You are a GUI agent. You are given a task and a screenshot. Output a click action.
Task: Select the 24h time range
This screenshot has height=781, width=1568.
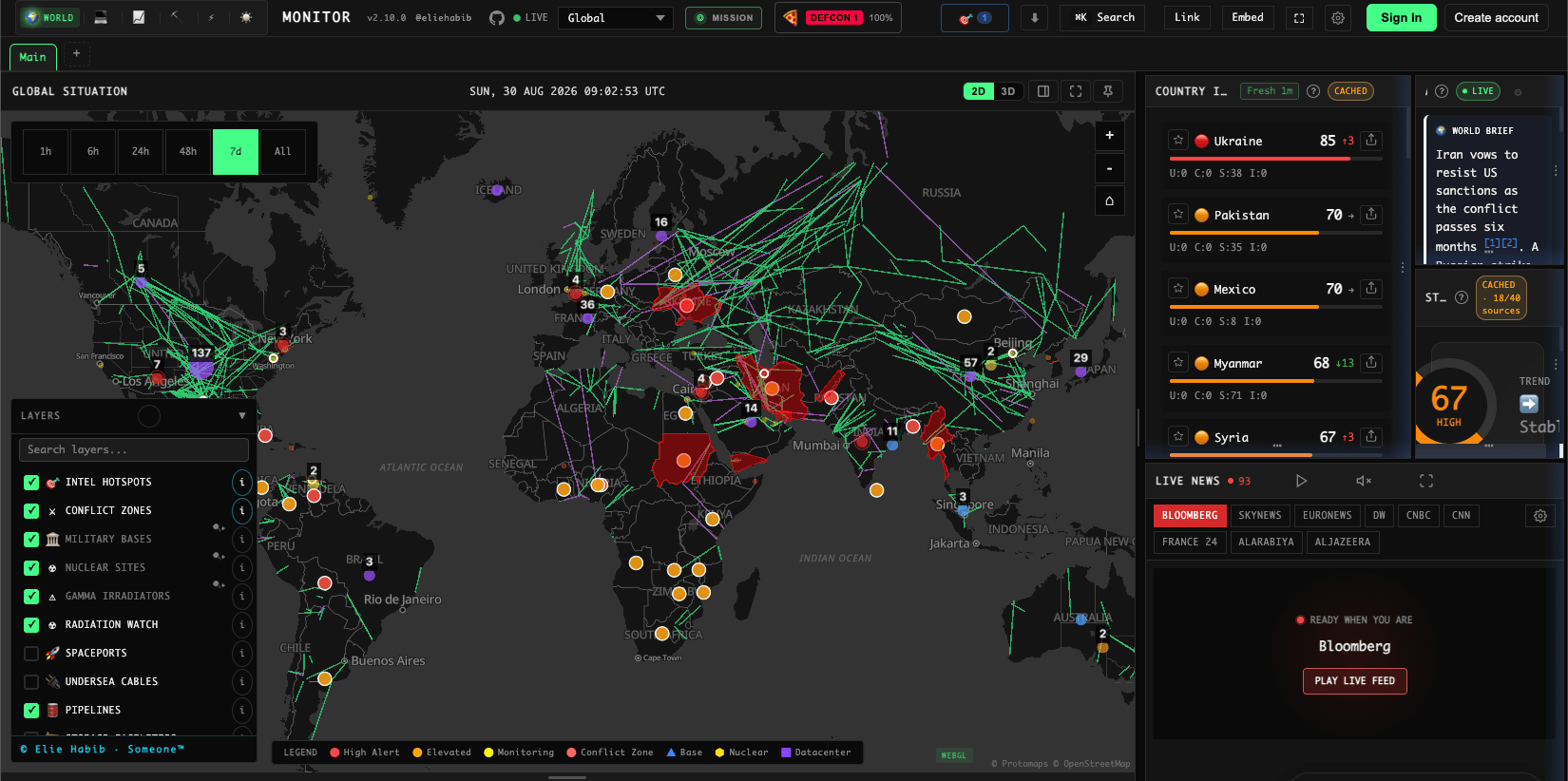pos(141,152)
